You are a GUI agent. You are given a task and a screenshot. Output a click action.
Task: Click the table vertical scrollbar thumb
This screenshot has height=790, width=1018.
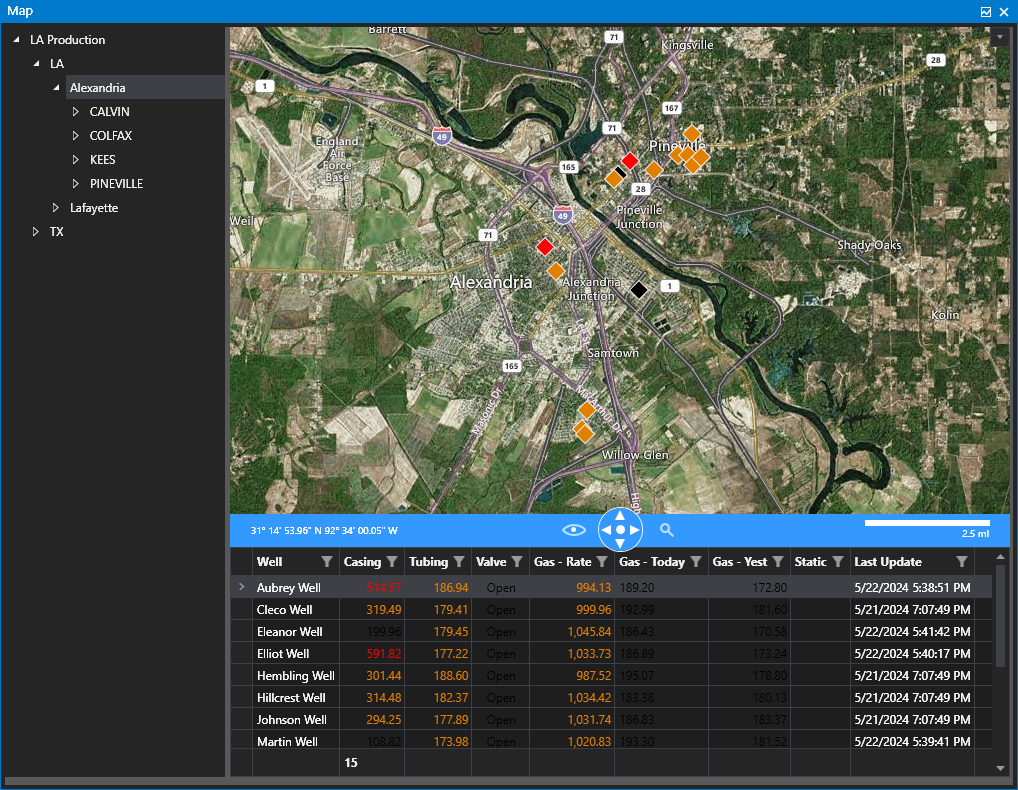point(1000,617)
